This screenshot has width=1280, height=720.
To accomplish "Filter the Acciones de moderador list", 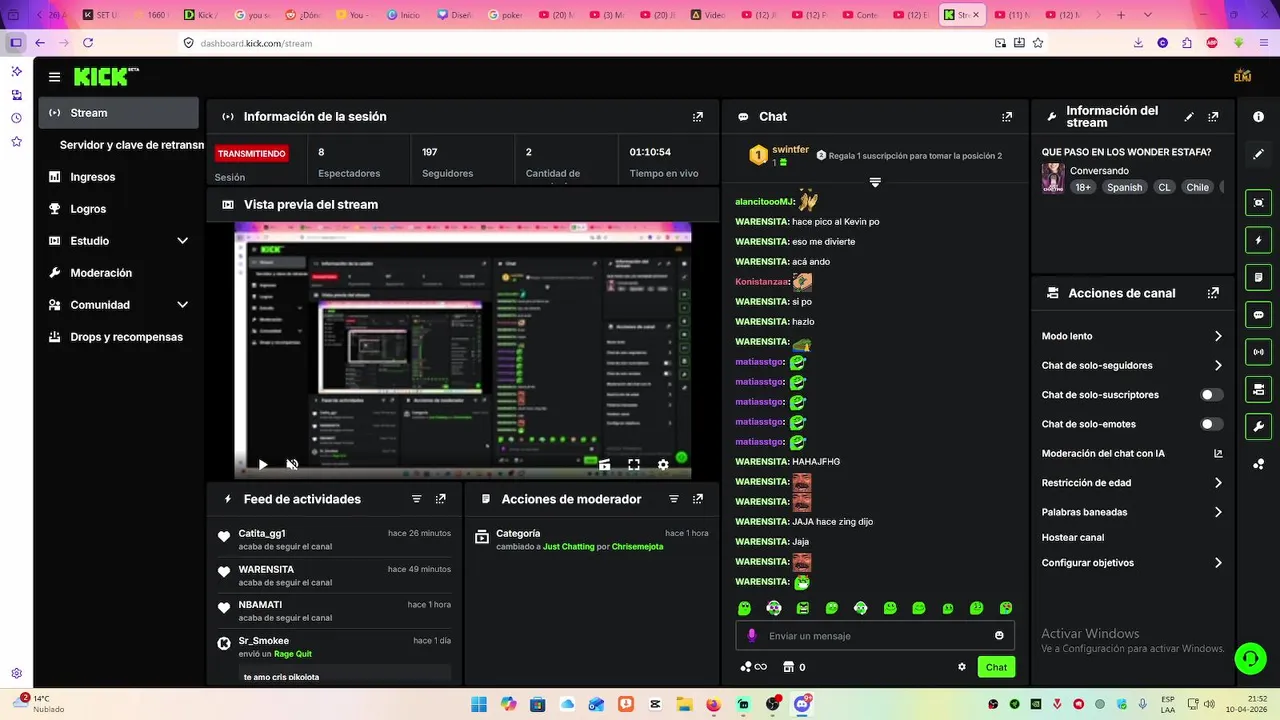I will [674, 499].
